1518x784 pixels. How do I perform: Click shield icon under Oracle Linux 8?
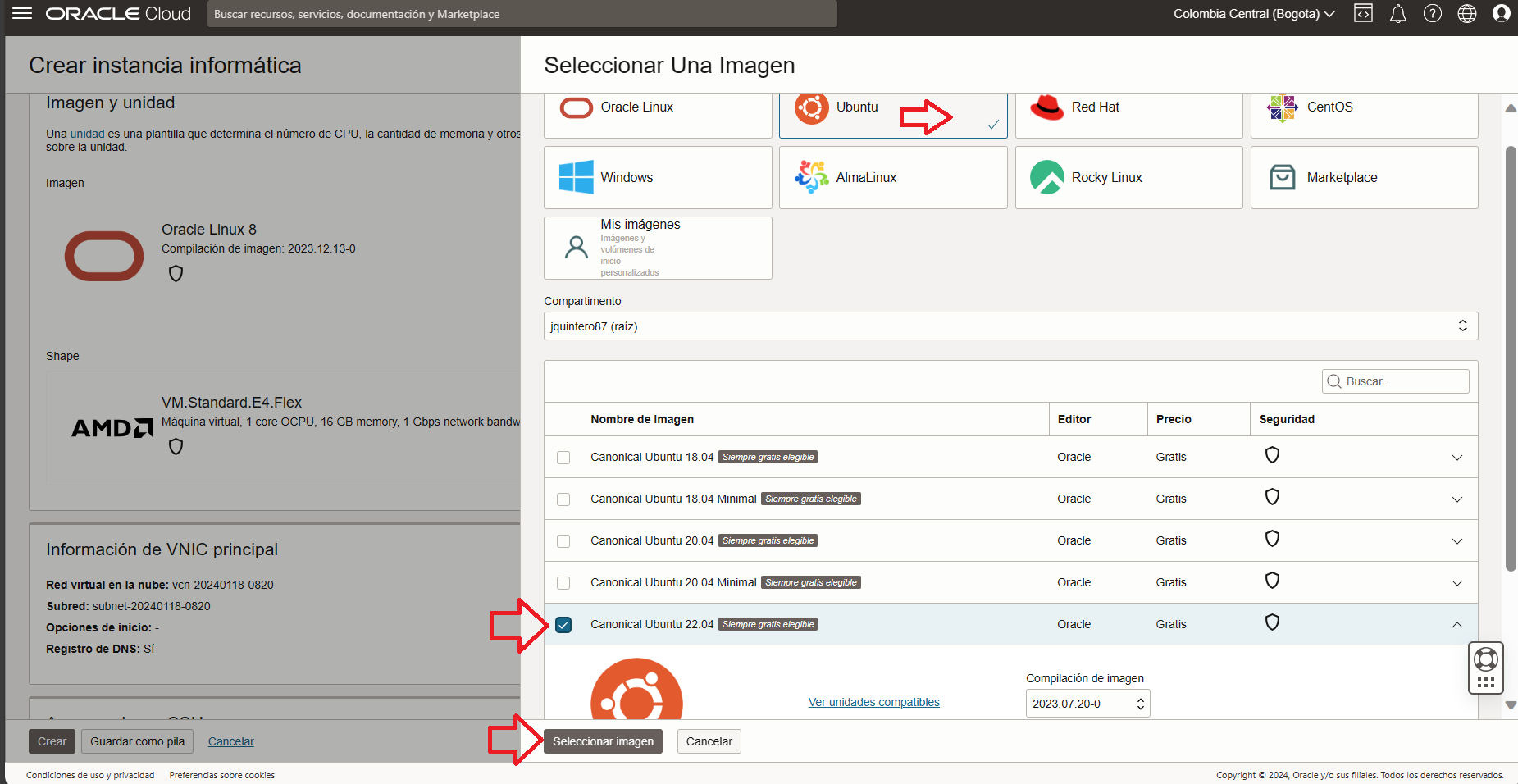point(176,274)
